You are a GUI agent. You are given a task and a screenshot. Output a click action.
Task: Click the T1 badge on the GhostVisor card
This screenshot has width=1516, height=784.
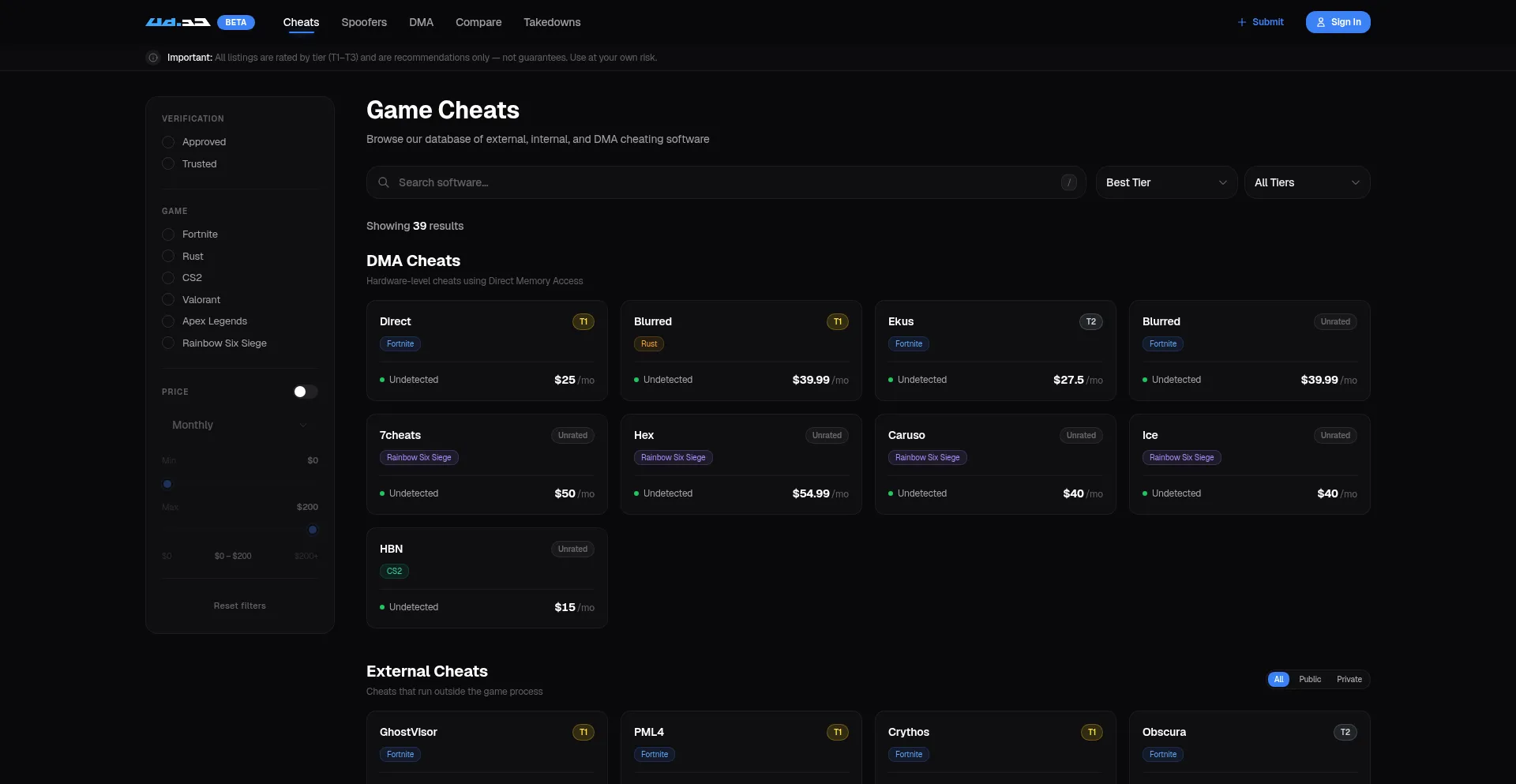(x=584, y=732)
